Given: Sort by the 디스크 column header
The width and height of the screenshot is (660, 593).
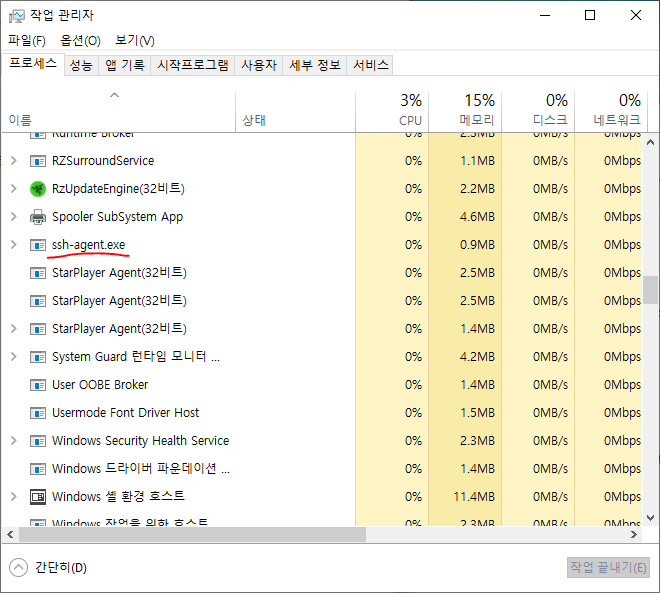Looking at the screenshot, I should tap(538, 112).
